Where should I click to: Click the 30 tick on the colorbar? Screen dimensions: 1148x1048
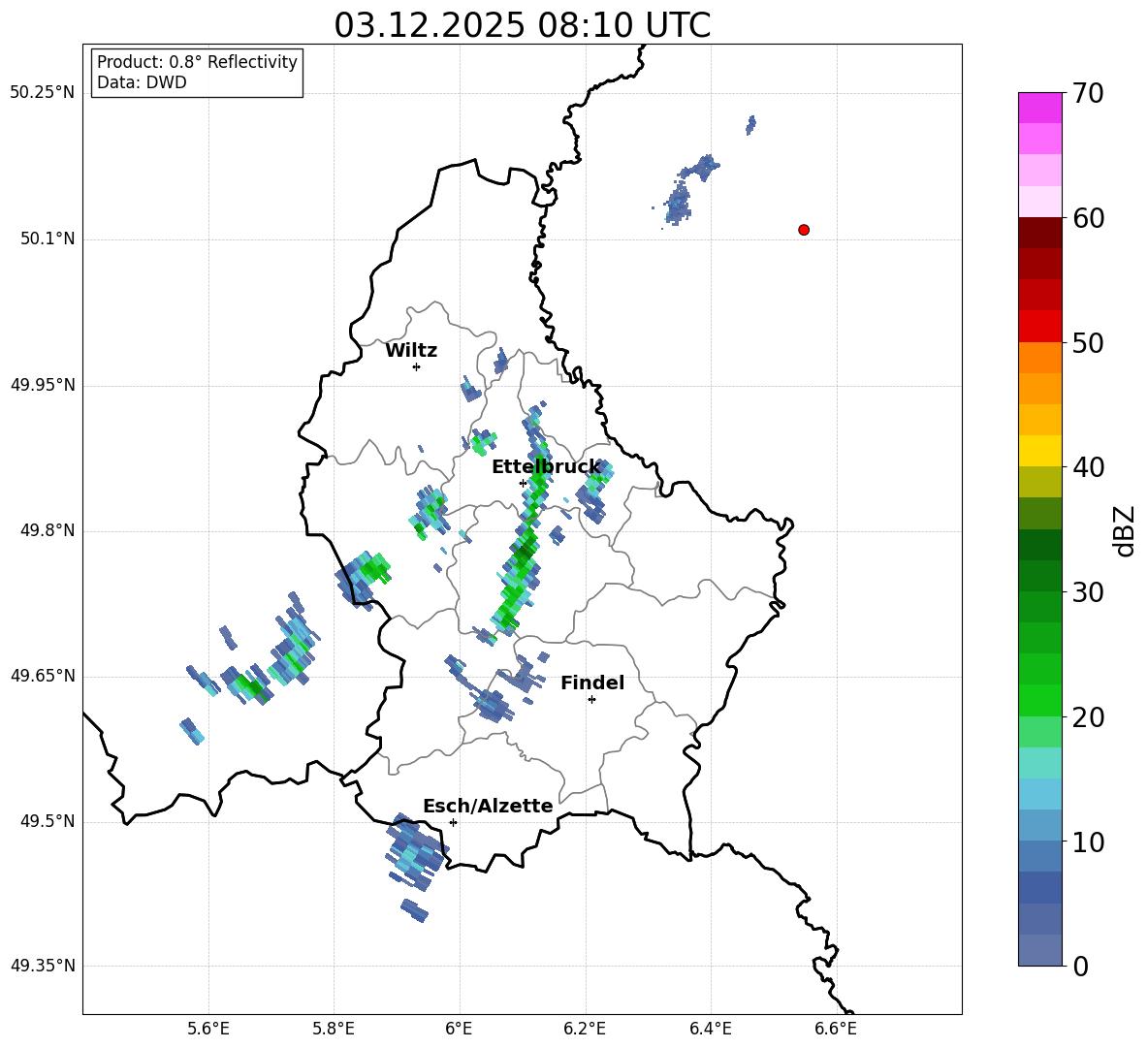[1088, 592]
